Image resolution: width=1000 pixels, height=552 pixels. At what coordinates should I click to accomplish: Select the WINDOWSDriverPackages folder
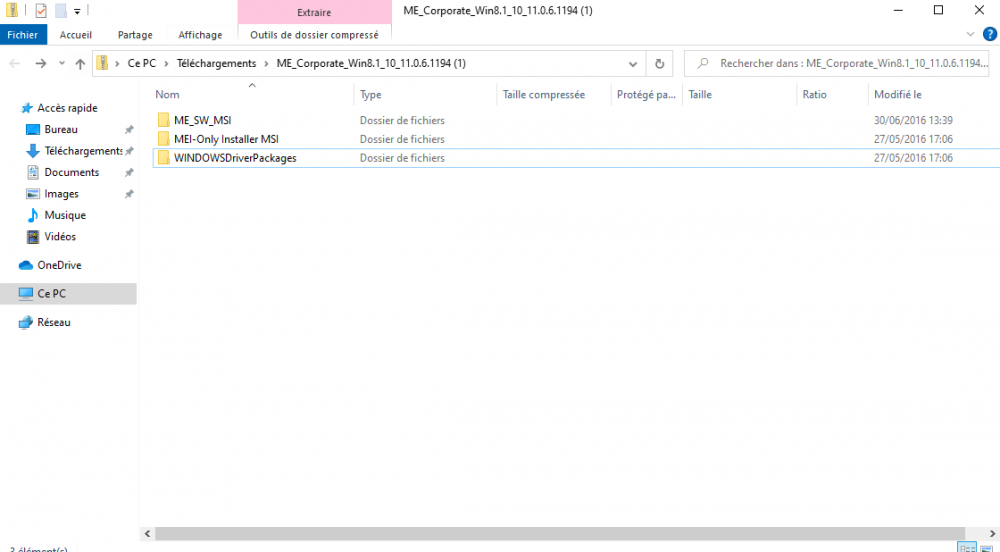tap(234, 158)
